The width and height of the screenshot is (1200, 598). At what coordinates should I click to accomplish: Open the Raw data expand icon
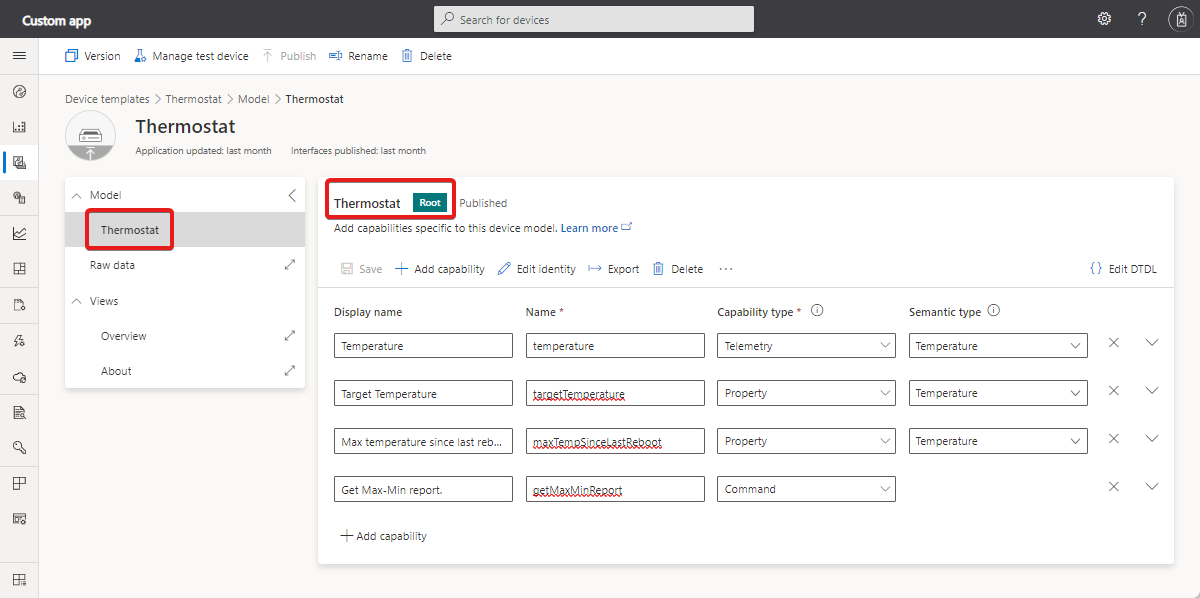pyautogui.click(x=290, y=265)
